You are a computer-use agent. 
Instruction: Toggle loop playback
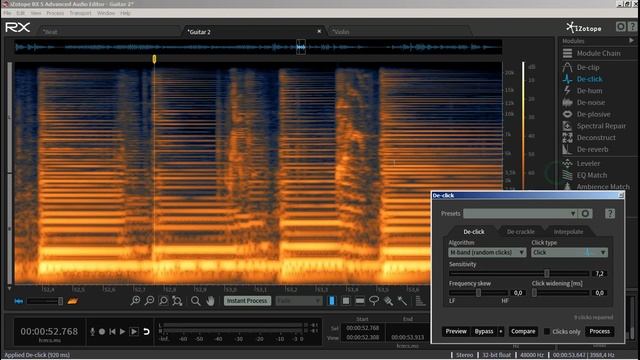click(x=146, y=332)
